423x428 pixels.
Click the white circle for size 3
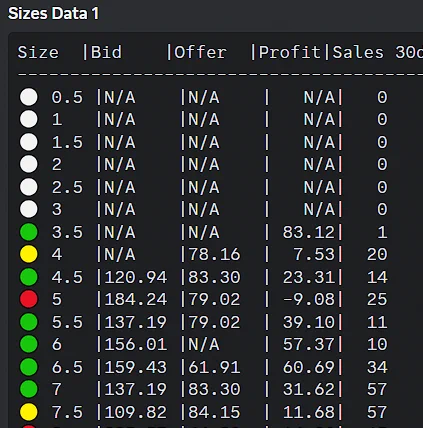(x=29, y=209)
